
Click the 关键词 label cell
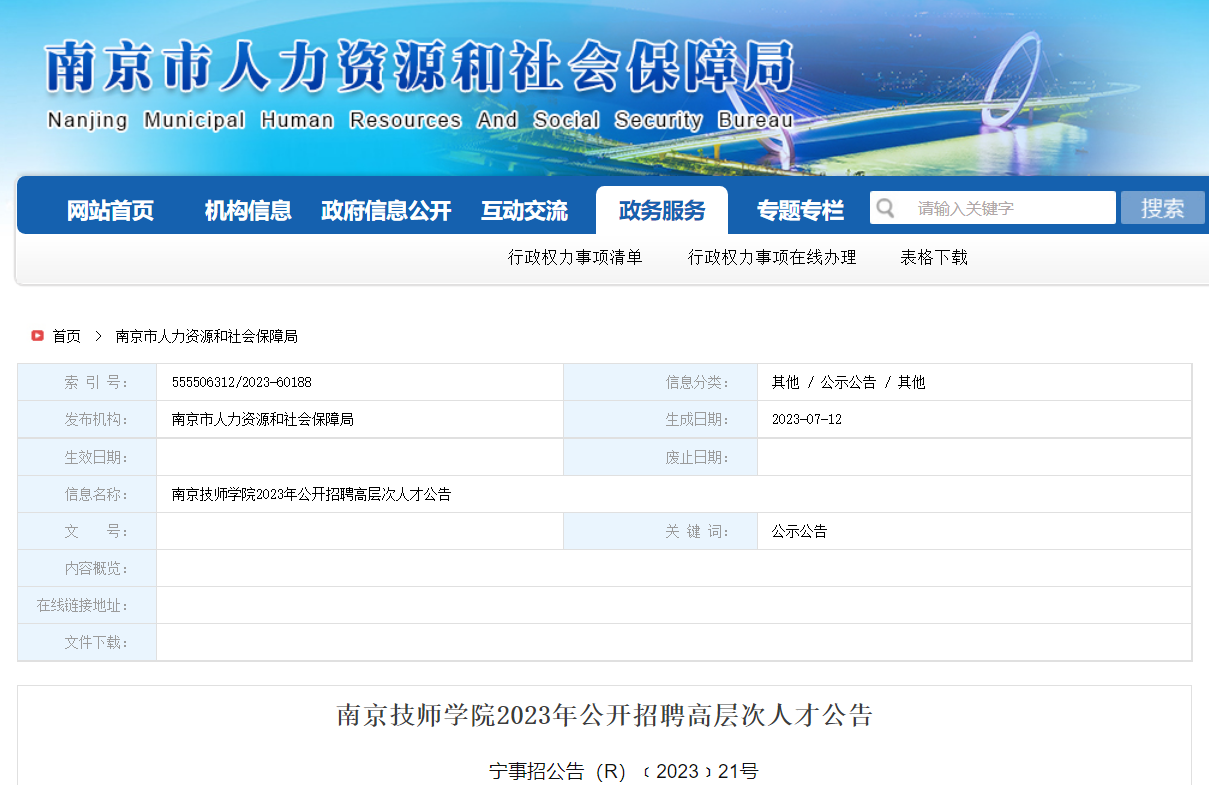pos(661,531)
